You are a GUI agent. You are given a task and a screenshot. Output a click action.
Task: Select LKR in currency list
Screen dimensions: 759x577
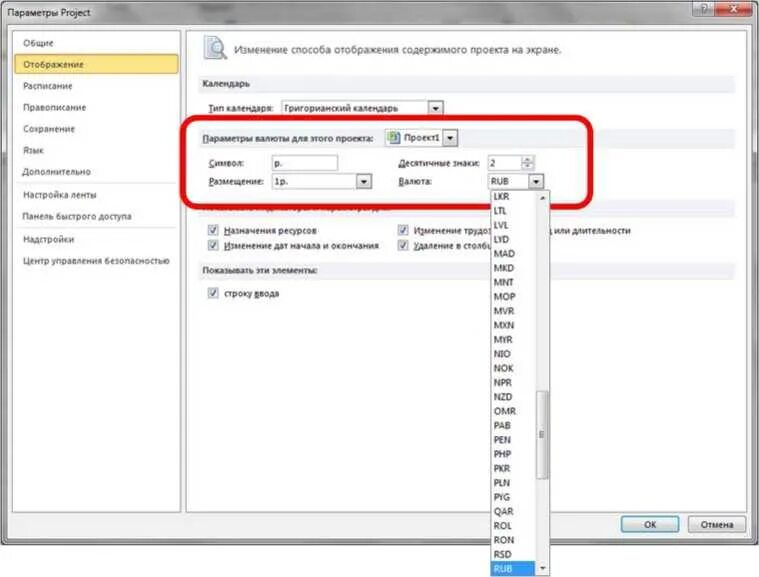[x=513, y=197]
